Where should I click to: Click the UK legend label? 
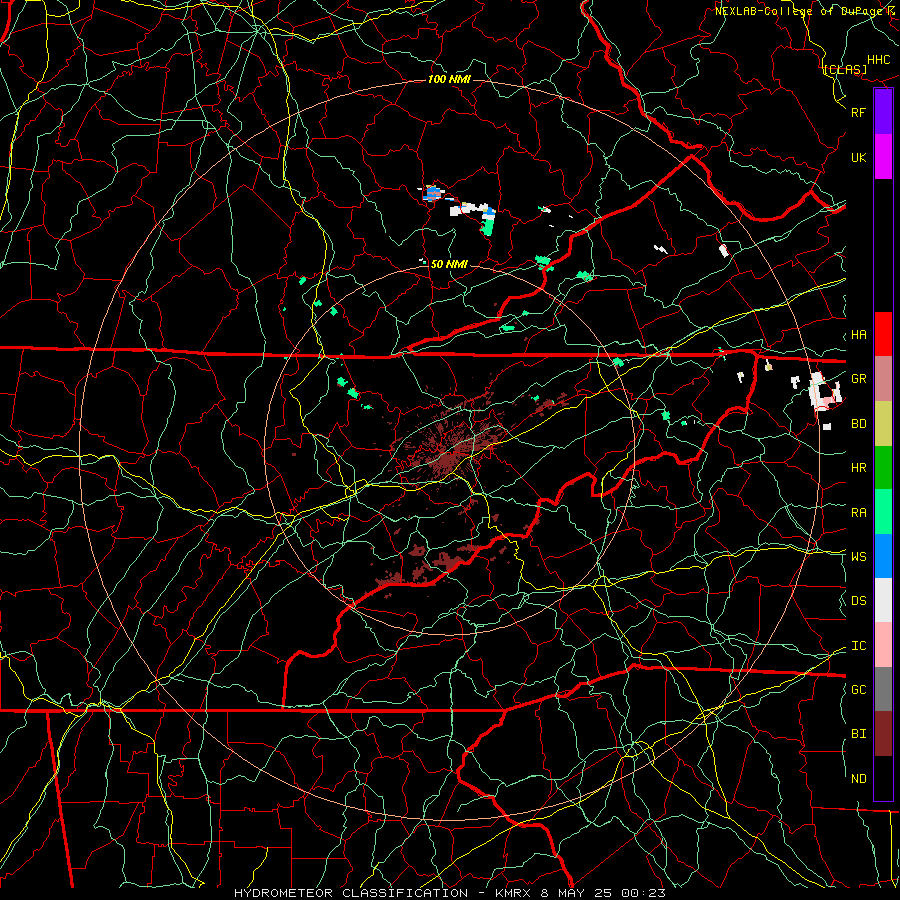[859, 157]
